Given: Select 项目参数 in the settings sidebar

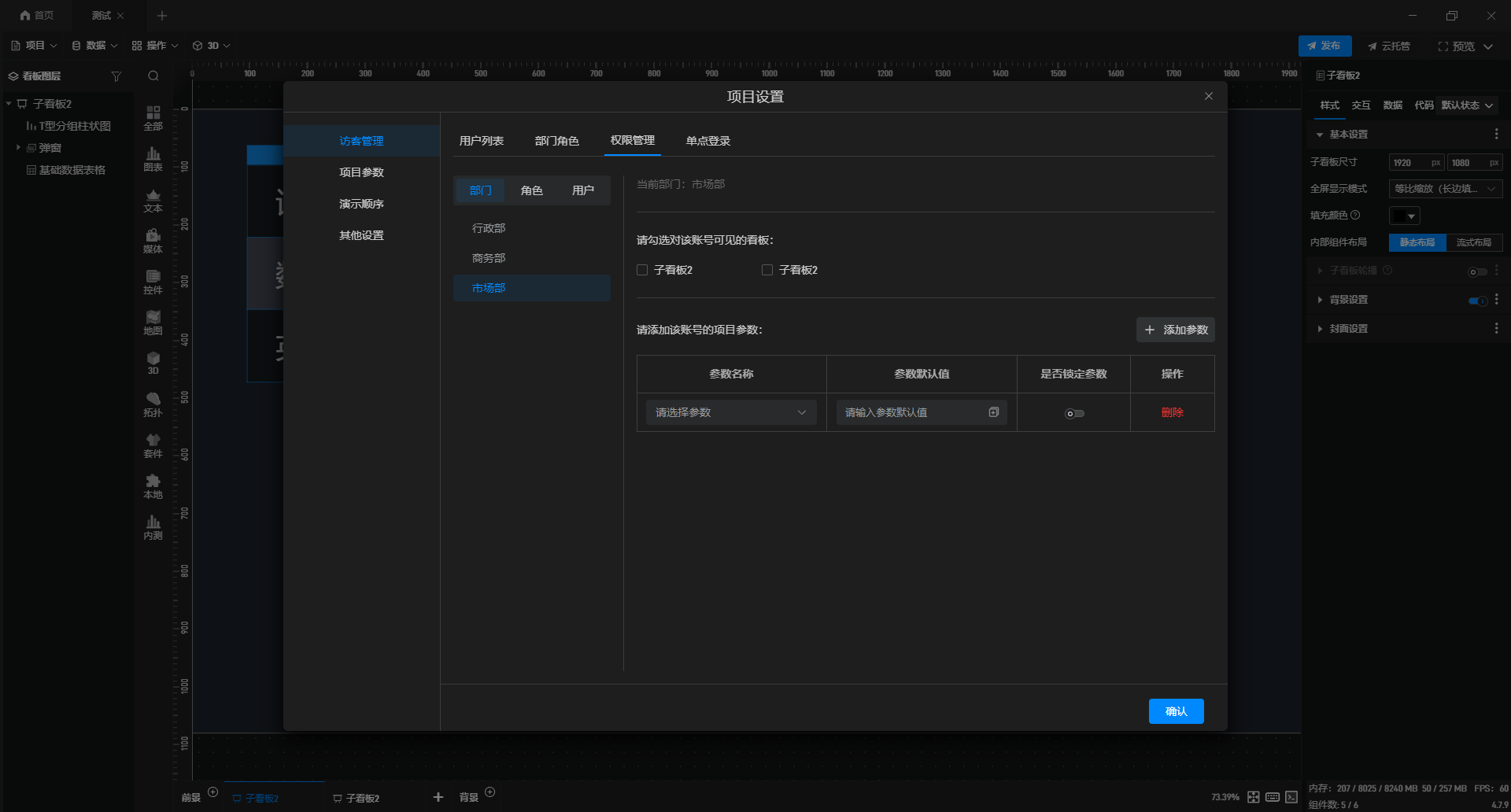Looking at the screenshot, I should click(361, 172).
